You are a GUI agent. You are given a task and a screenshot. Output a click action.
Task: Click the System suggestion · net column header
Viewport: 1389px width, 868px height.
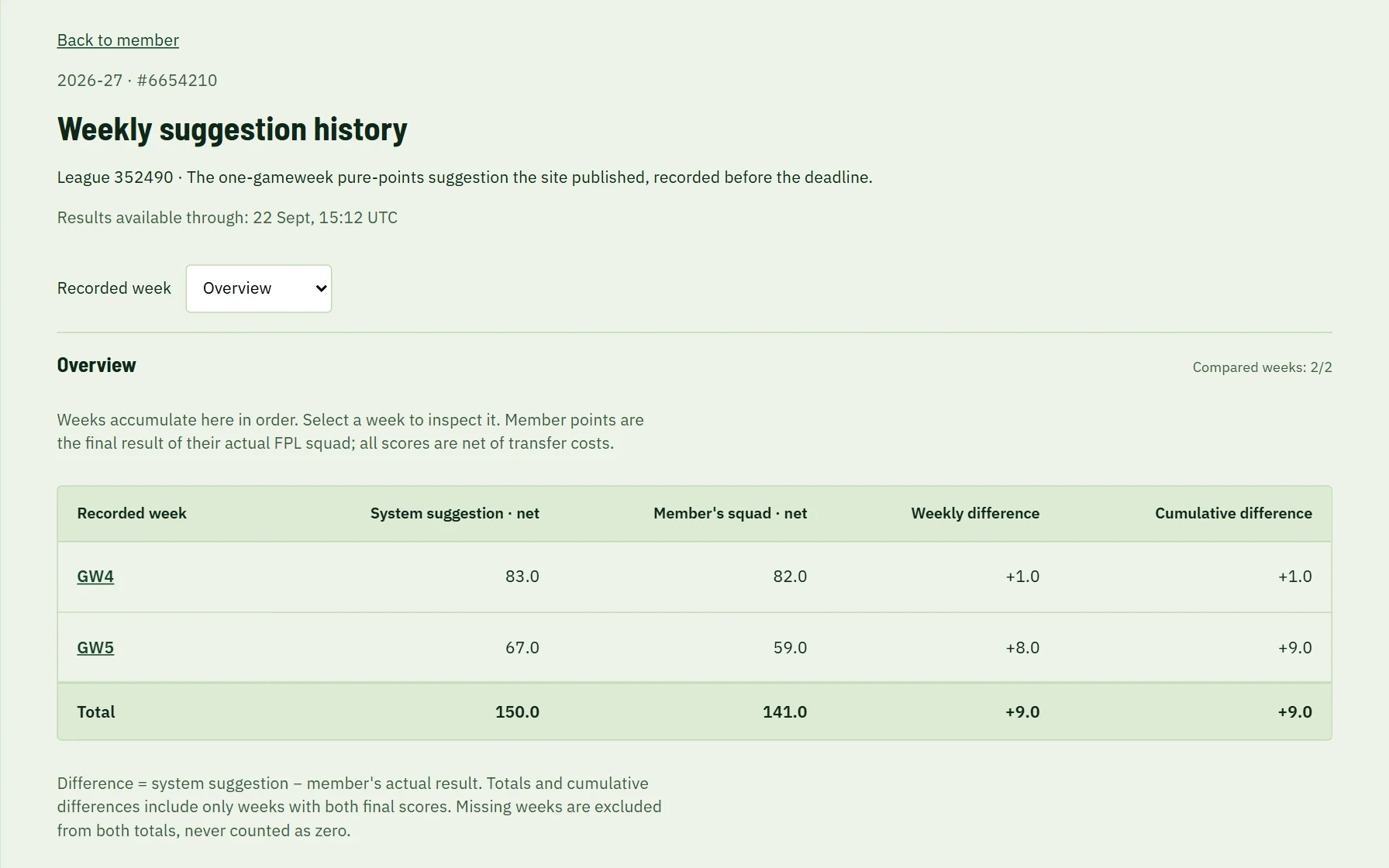[x=455, y=513]
